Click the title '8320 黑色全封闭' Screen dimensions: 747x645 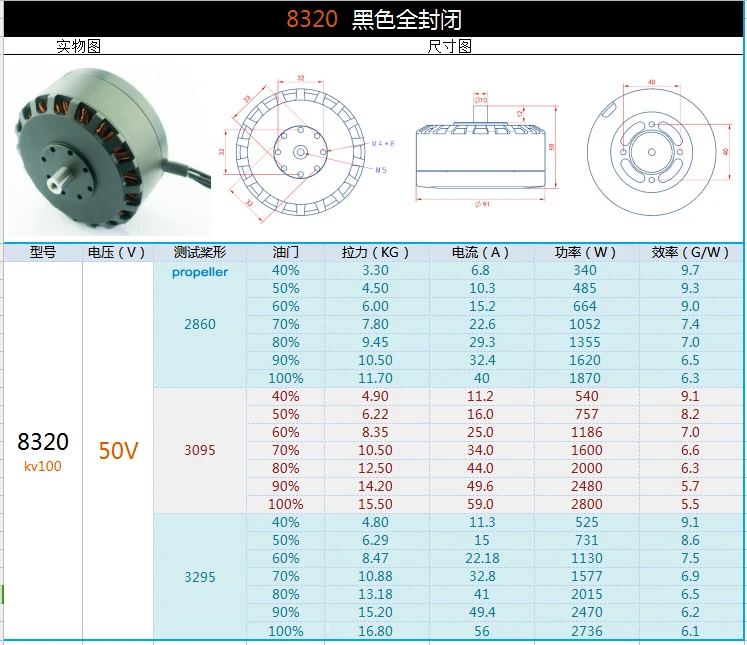374,20
